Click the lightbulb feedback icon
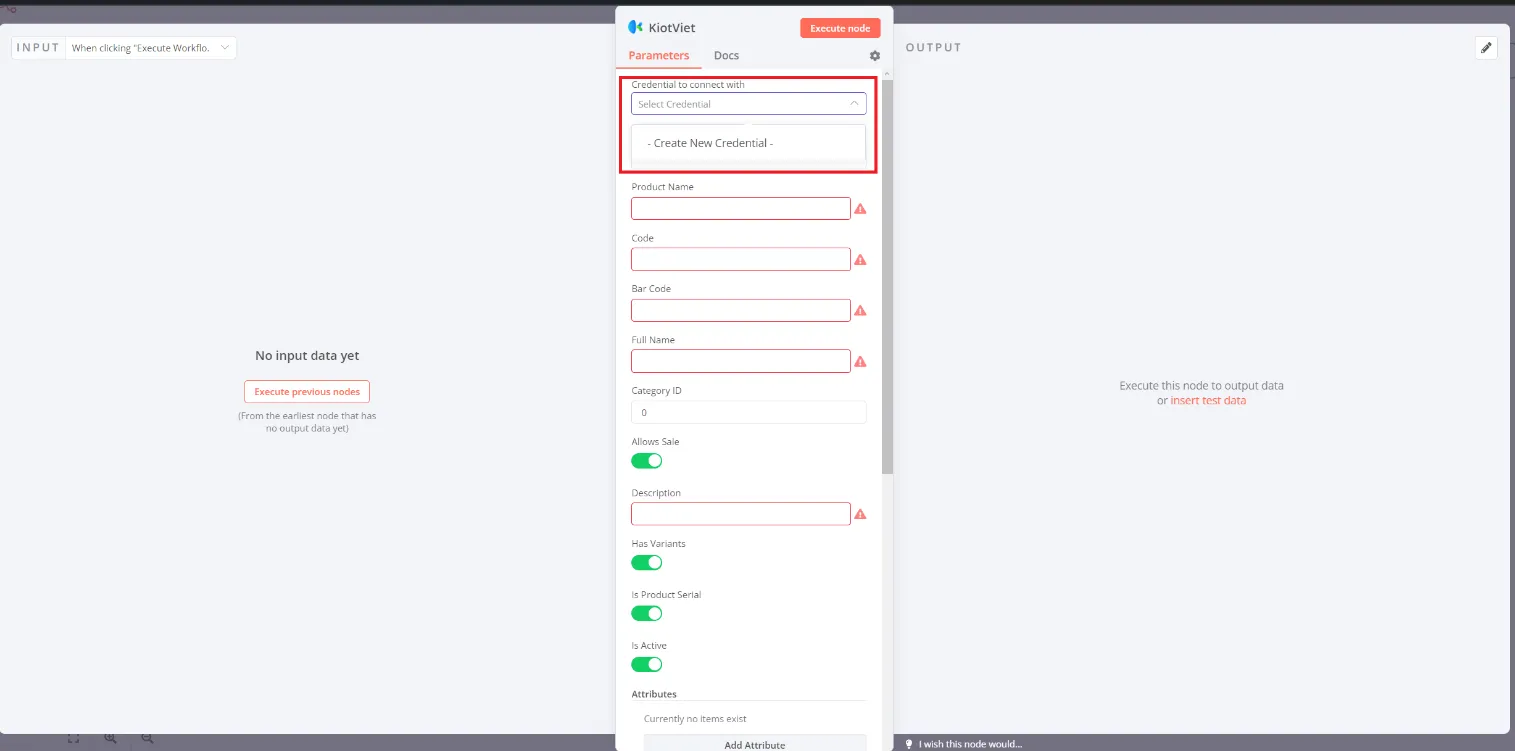Viewport: 1515px width, 751px height. [x=909, y=744]
